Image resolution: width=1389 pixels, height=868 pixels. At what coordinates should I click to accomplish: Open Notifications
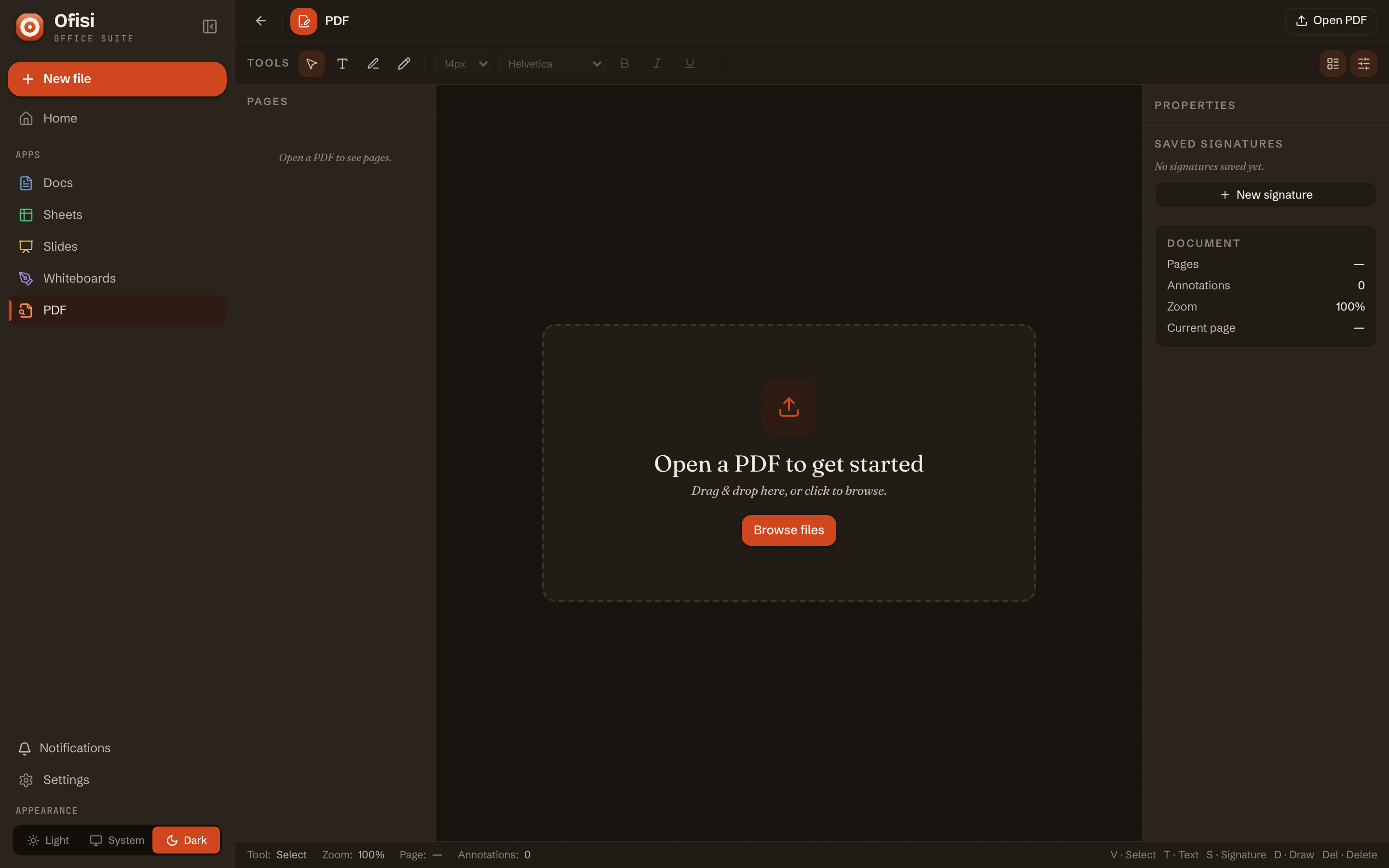point(117,748)
